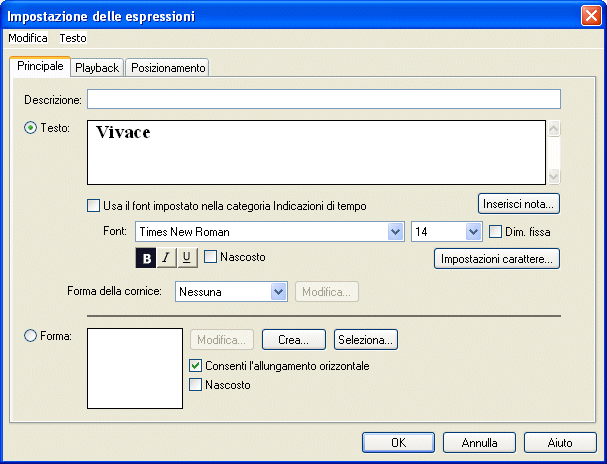Viewport: 607px width, 464px height.
Task: Uncheck Consenti l'allungamento orizzontale
Action: coord(196,366)
